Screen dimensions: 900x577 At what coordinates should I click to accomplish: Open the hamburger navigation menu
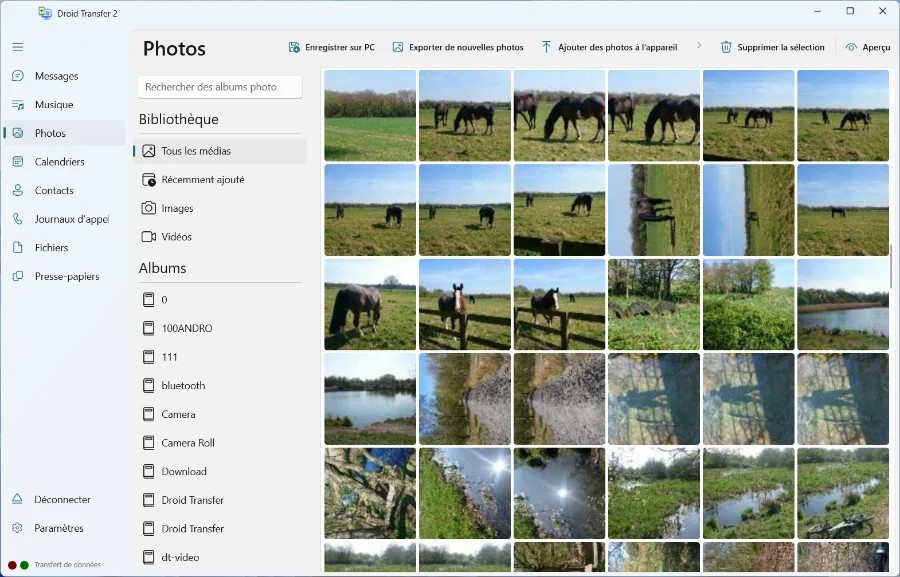[18, 47]
